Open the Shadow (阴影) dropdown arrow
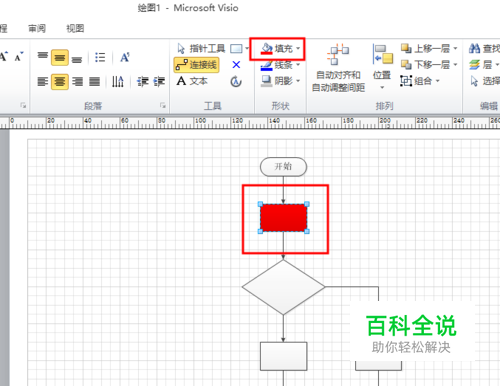The image size is (500, 386). 298,81
